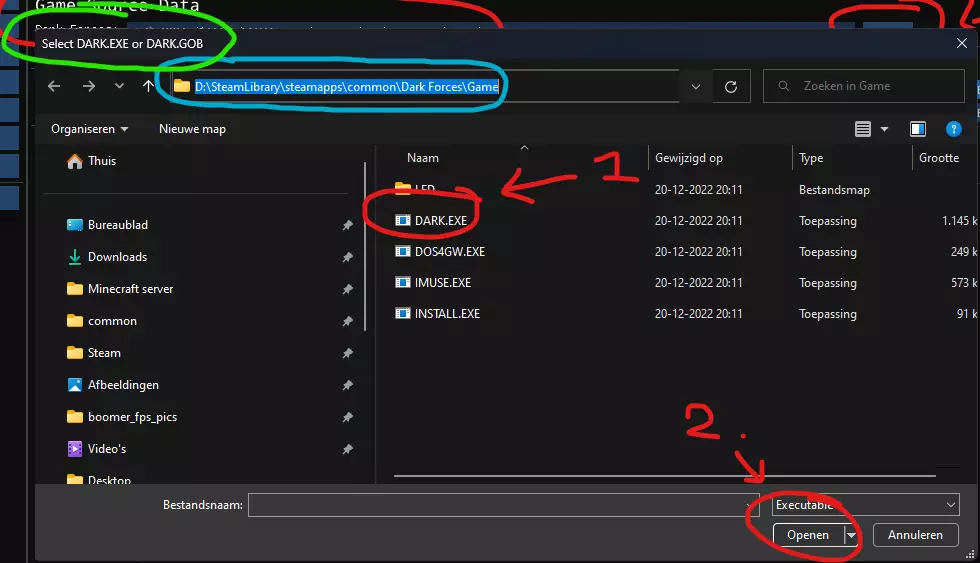
Task: Click the 1.145 size cell of DARK.EXE
Action: 959,221
